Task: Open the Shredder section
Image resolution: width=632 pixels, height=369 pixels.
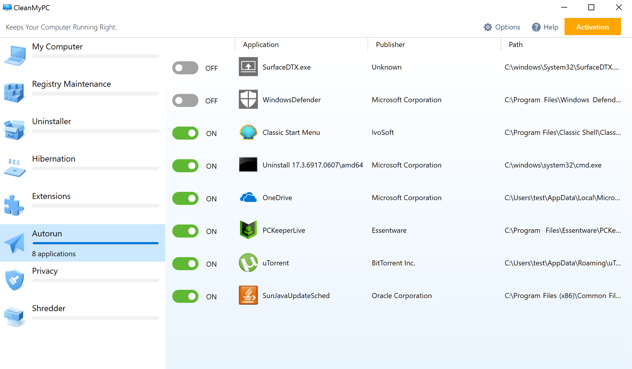Action: (x=82, y=317)
